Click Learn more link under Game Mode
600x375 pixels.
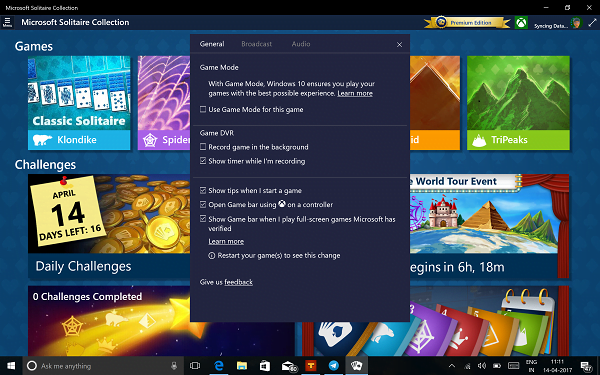[x=355, y=93]
